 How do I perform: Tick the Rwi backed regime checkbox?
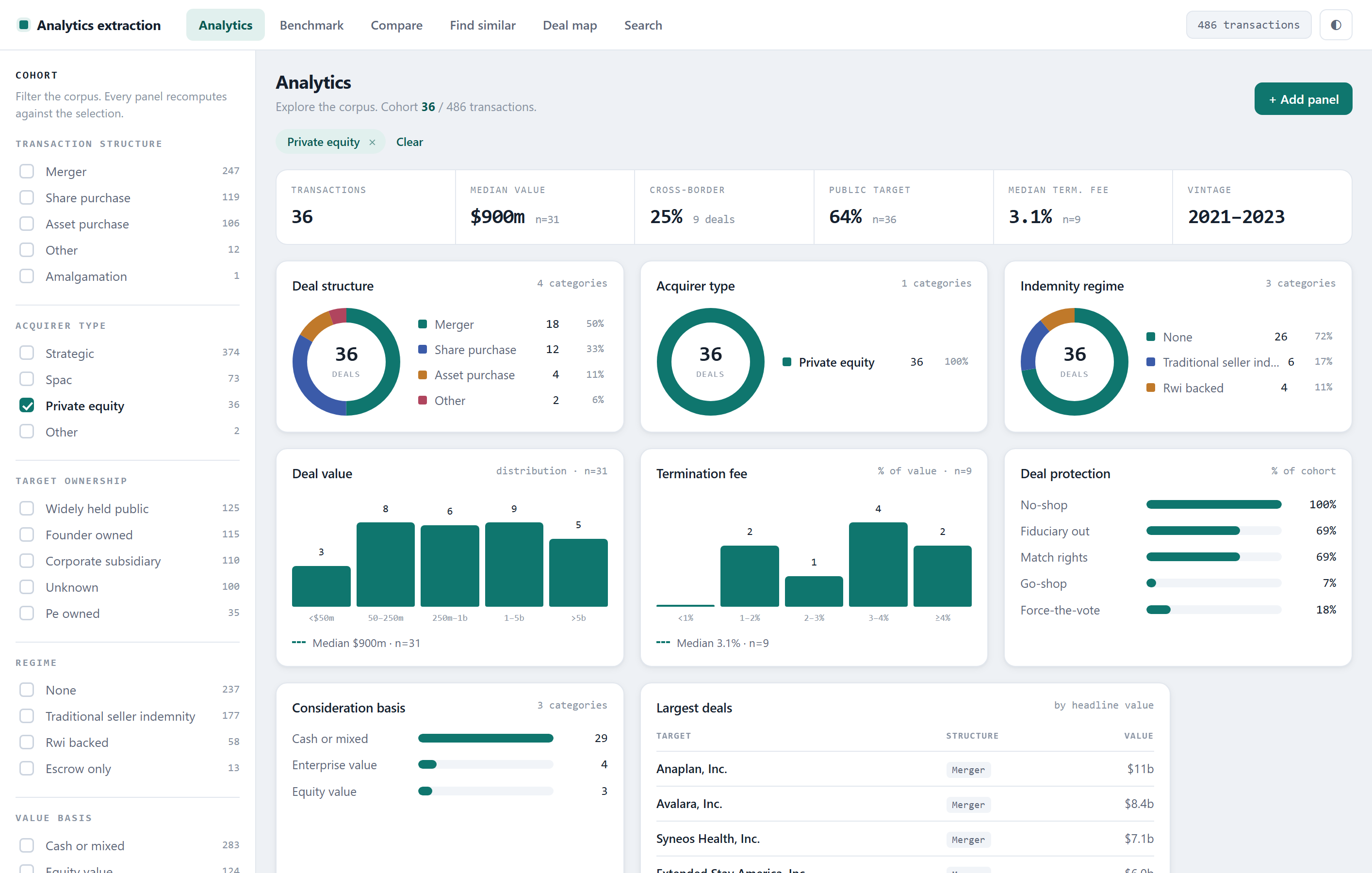[x=27, y=742]
